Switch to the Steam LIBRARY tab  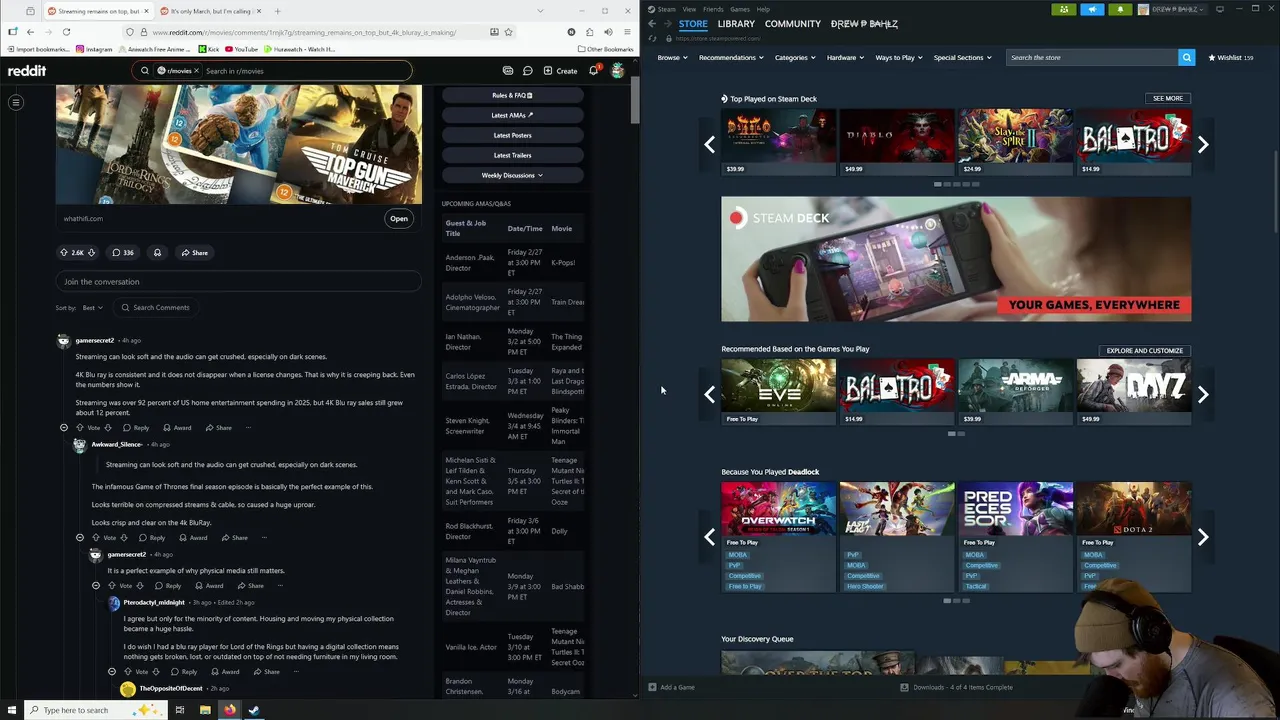click(x=736, y=23)
